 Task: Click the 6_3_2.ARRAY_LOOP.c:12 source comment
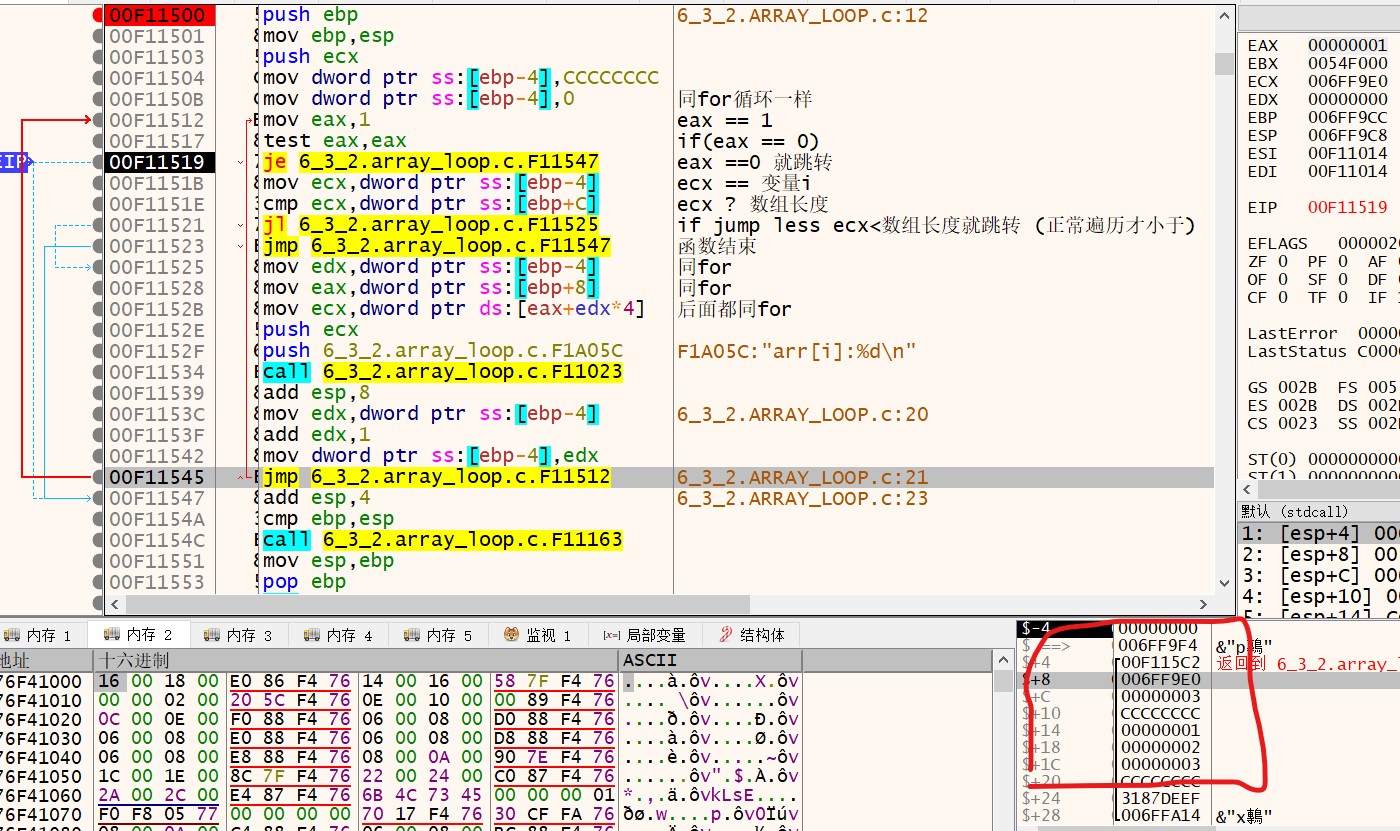(x=803, y=15)
